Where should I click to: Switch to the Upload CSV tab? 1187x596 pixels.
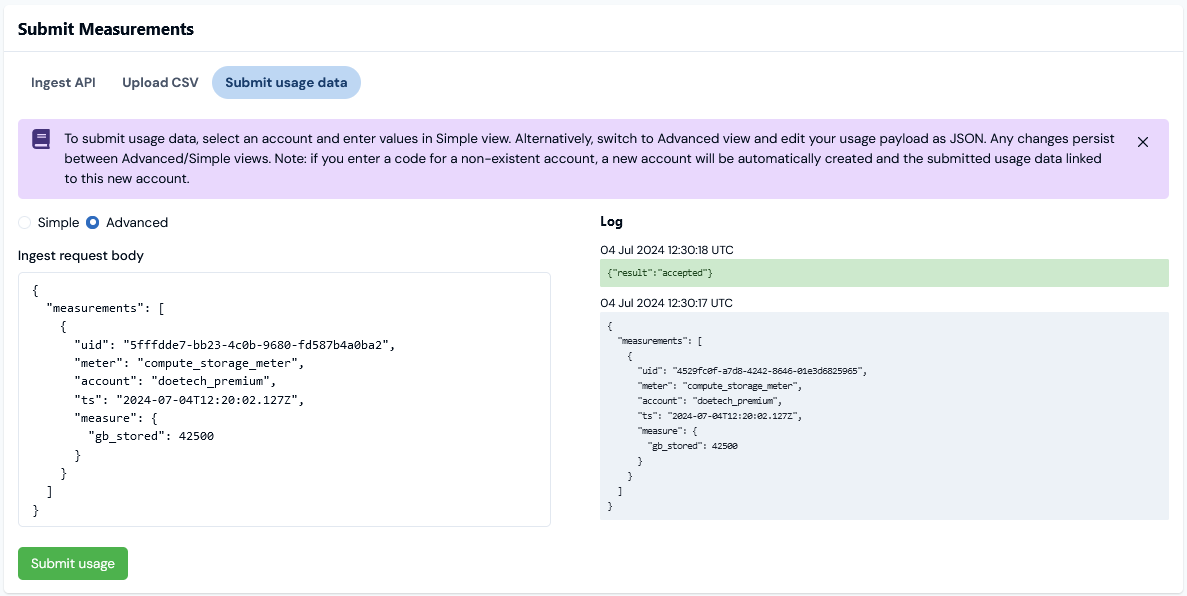coord(159,82)
